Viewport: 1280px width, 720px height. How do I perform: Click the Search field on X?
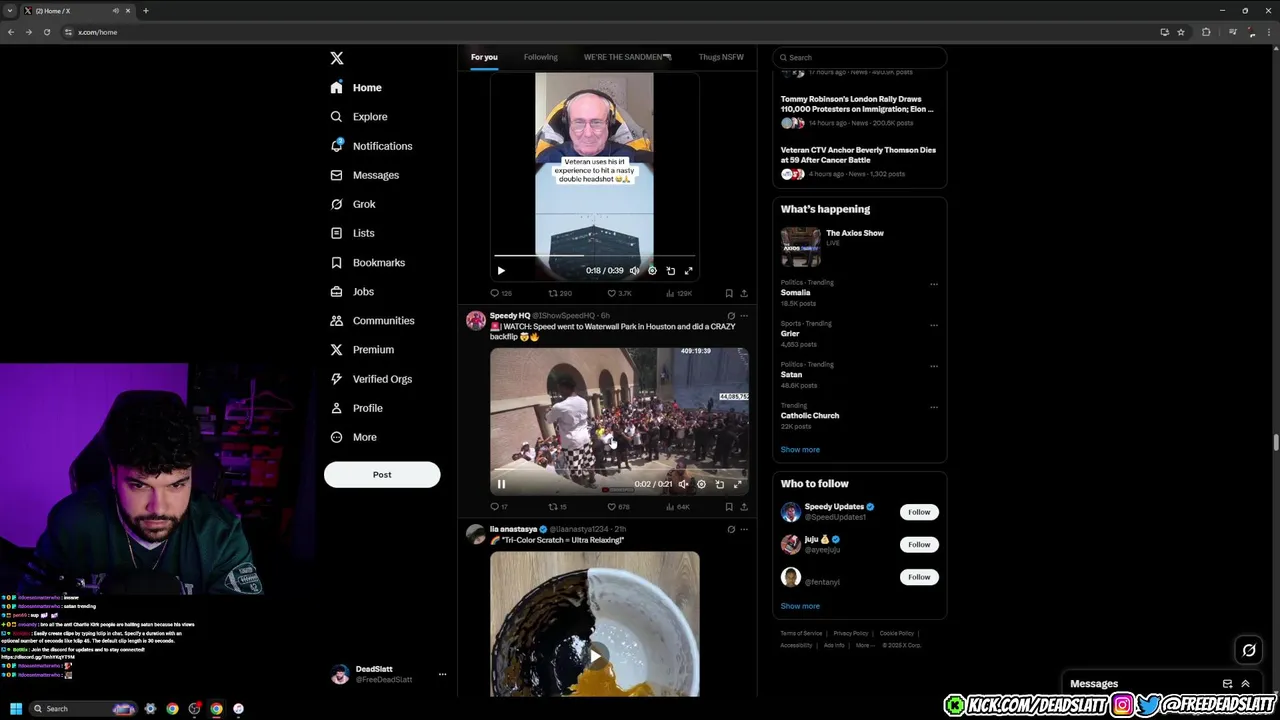pyautogui.click(x=860, y=57)
